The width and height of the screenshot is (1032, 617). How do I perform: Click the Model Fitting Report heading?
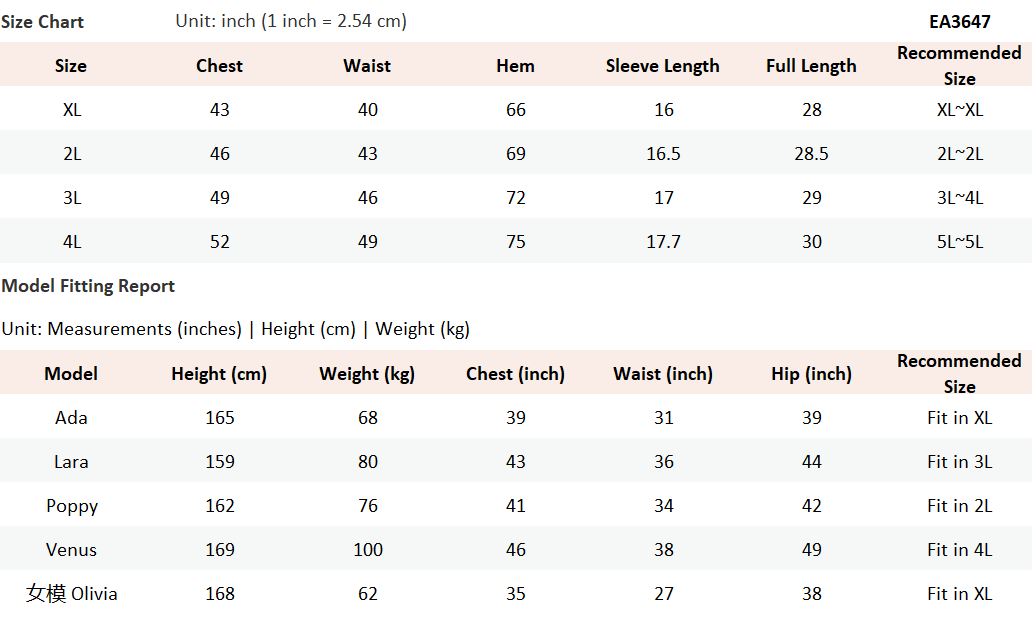pos(88,286)
